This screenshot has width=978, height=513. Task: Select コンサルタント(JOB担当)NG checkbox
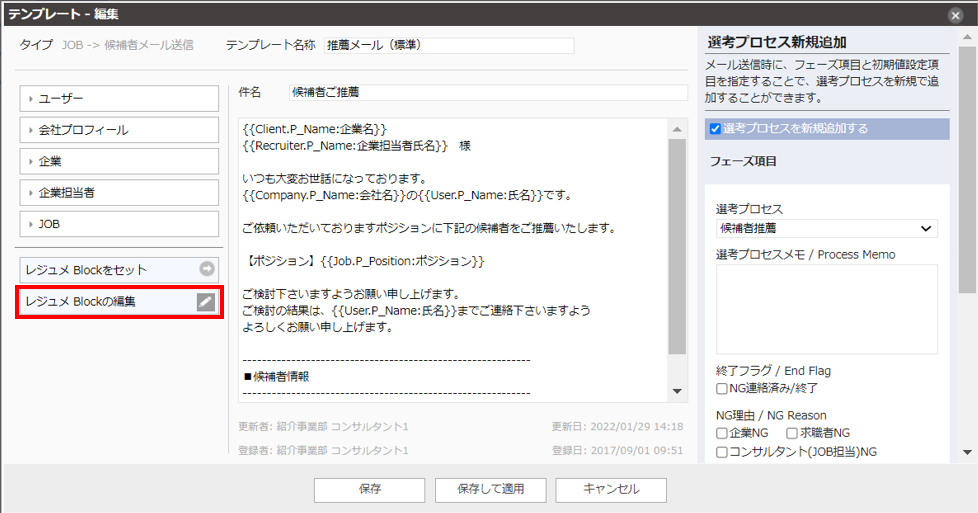pyautogui.click(x=722, y=452)
